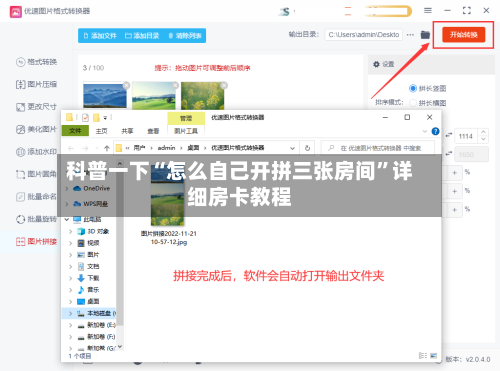The width and height of the screenshot is (500, 371).
Task: Select the 拼长竖图 radio option
Action: (413, 88)
